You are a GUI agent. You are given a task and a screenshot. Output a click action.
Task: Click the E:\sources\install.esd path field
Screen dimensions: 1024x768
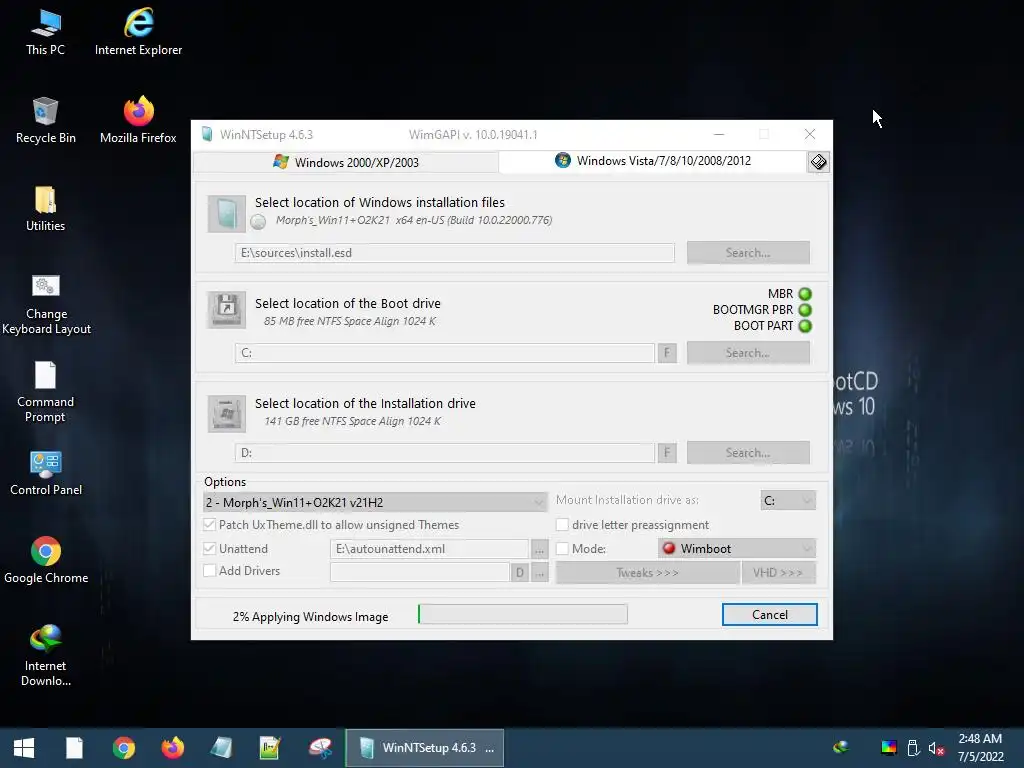455,253
